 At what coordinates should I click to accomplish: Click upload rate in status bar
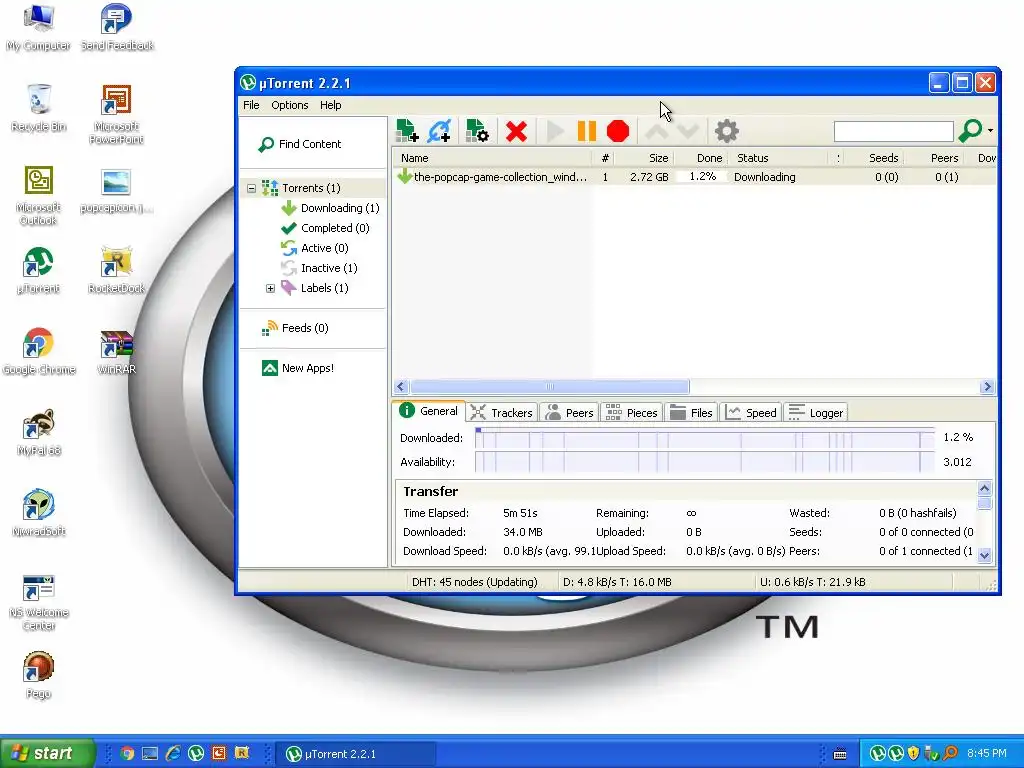point(812,582)
